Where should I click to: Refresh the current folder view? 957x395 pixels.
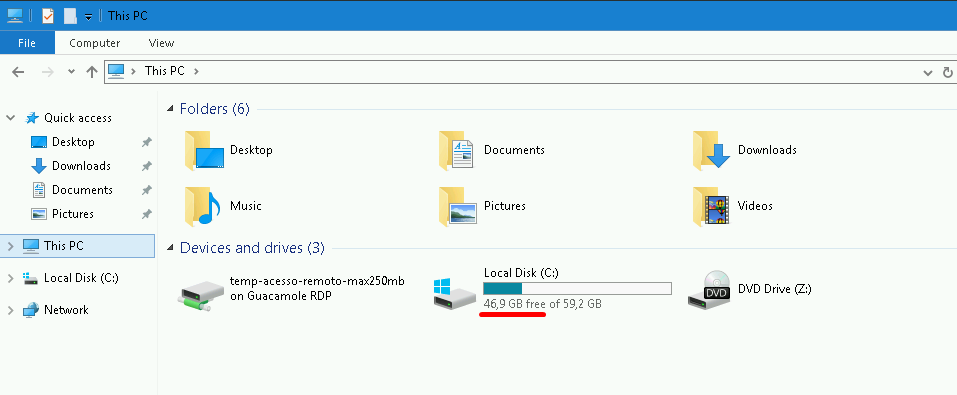[x=948, y=72]
